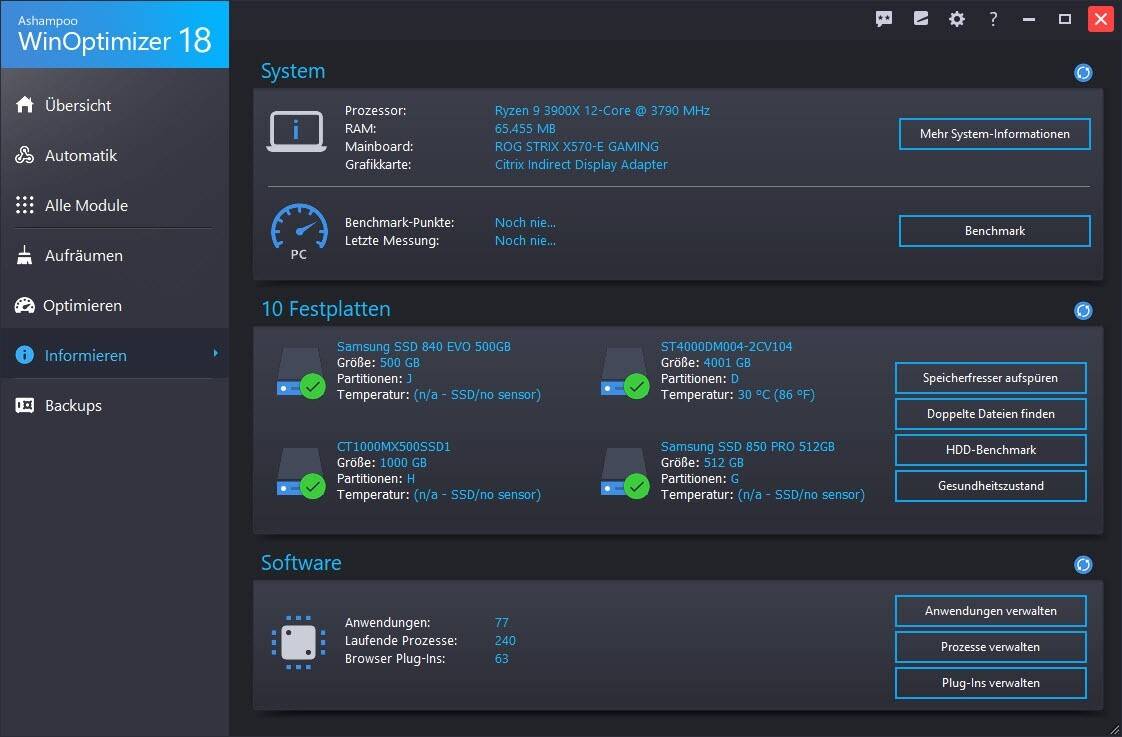
Task: Click the PC benchmark speedometer icon
Action: point(298,232)
